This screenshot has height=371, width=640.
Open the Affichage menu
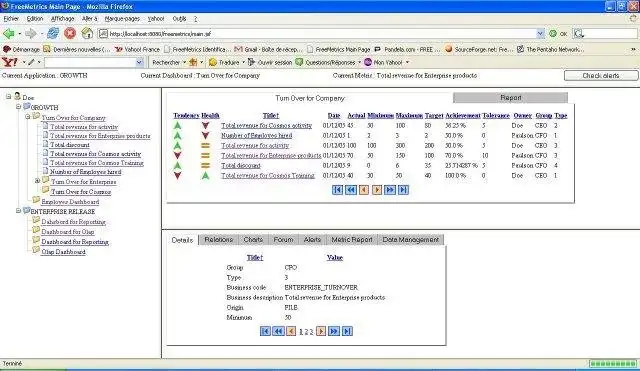click(x=62, y=19)
